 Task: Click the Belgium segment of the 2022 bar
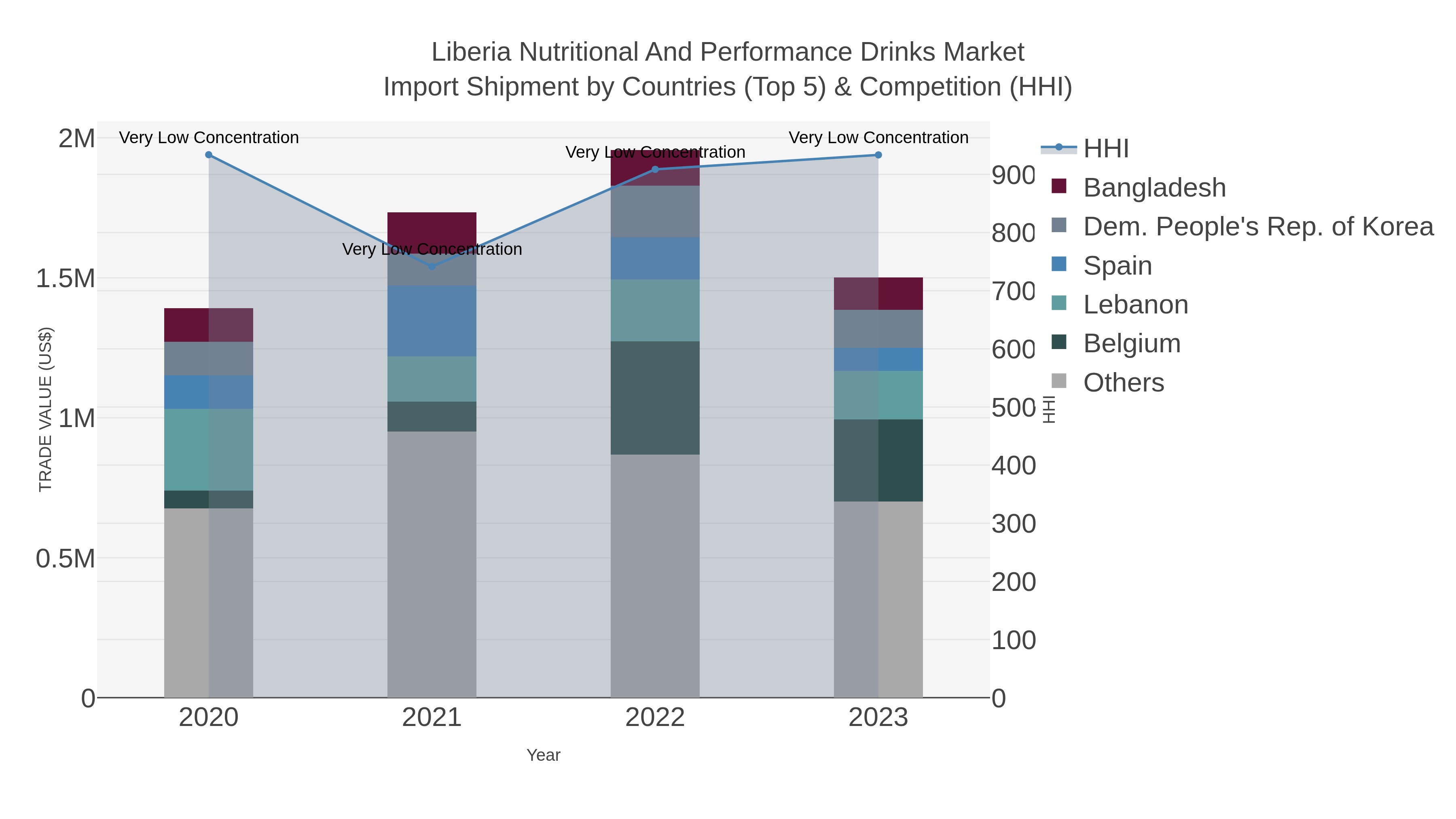[x=655, y=398]
